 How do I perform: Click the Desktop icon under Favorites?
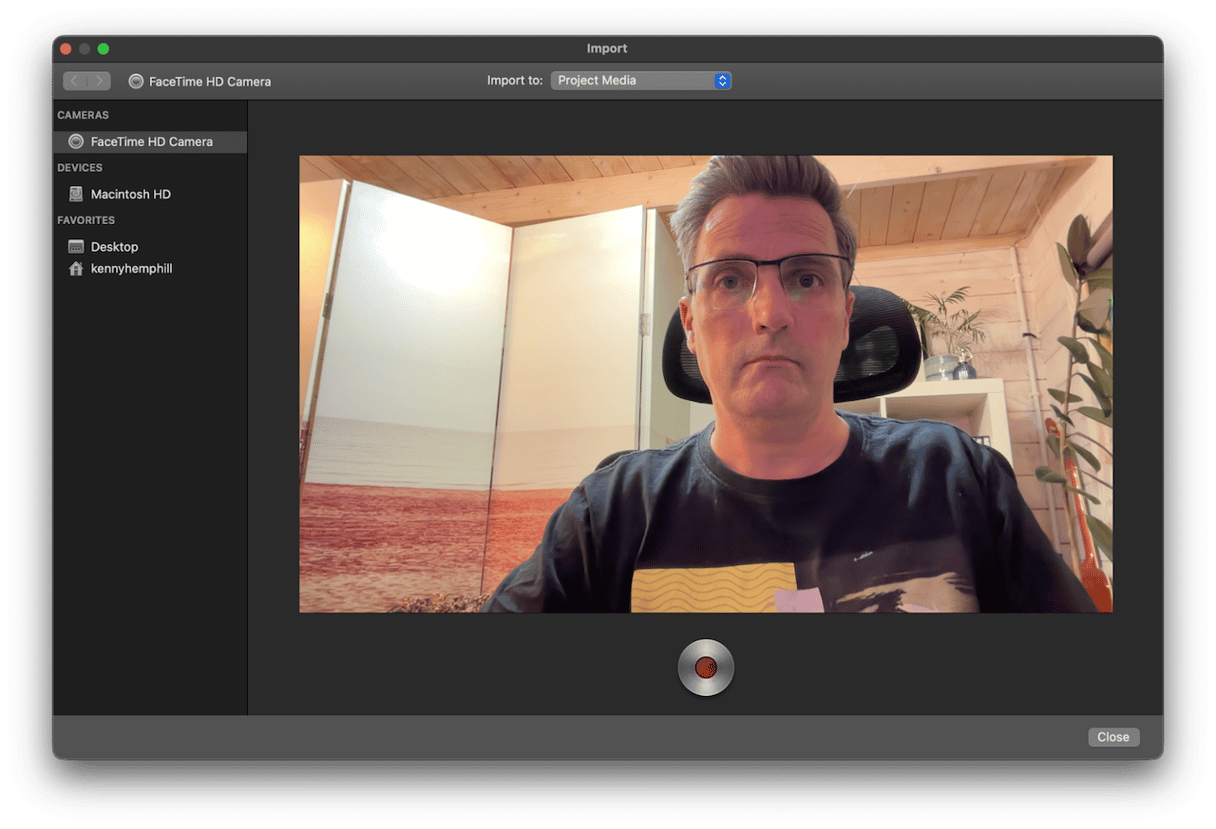(76, 247)
